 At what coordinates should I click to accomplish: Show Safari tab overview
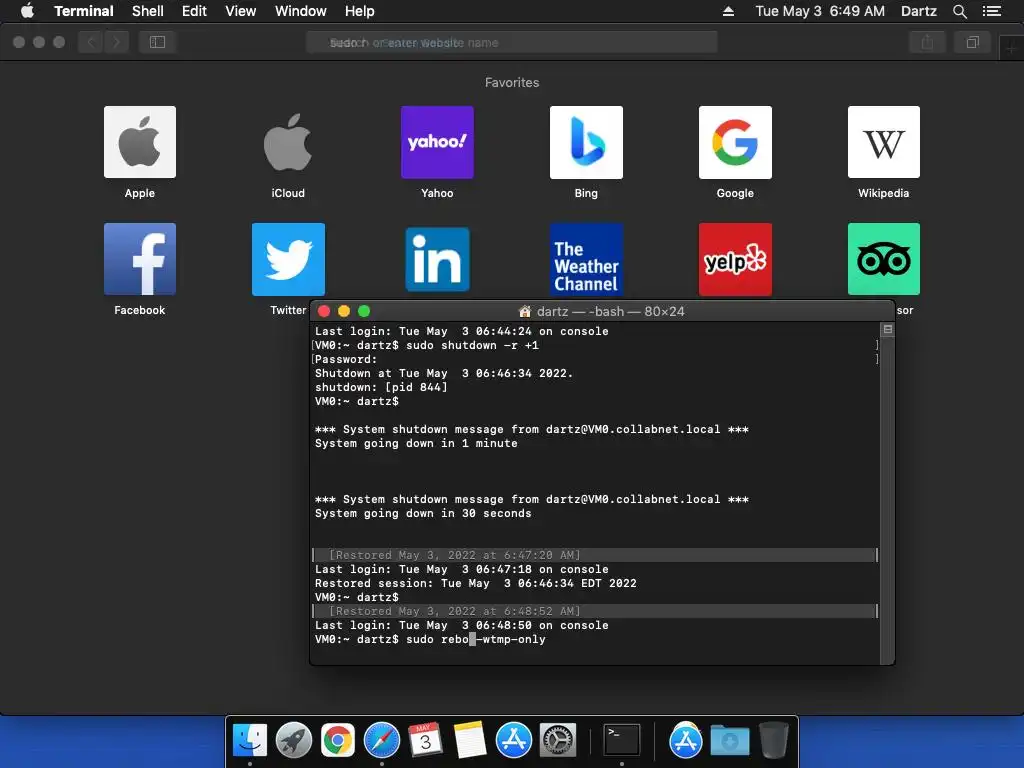972,42
